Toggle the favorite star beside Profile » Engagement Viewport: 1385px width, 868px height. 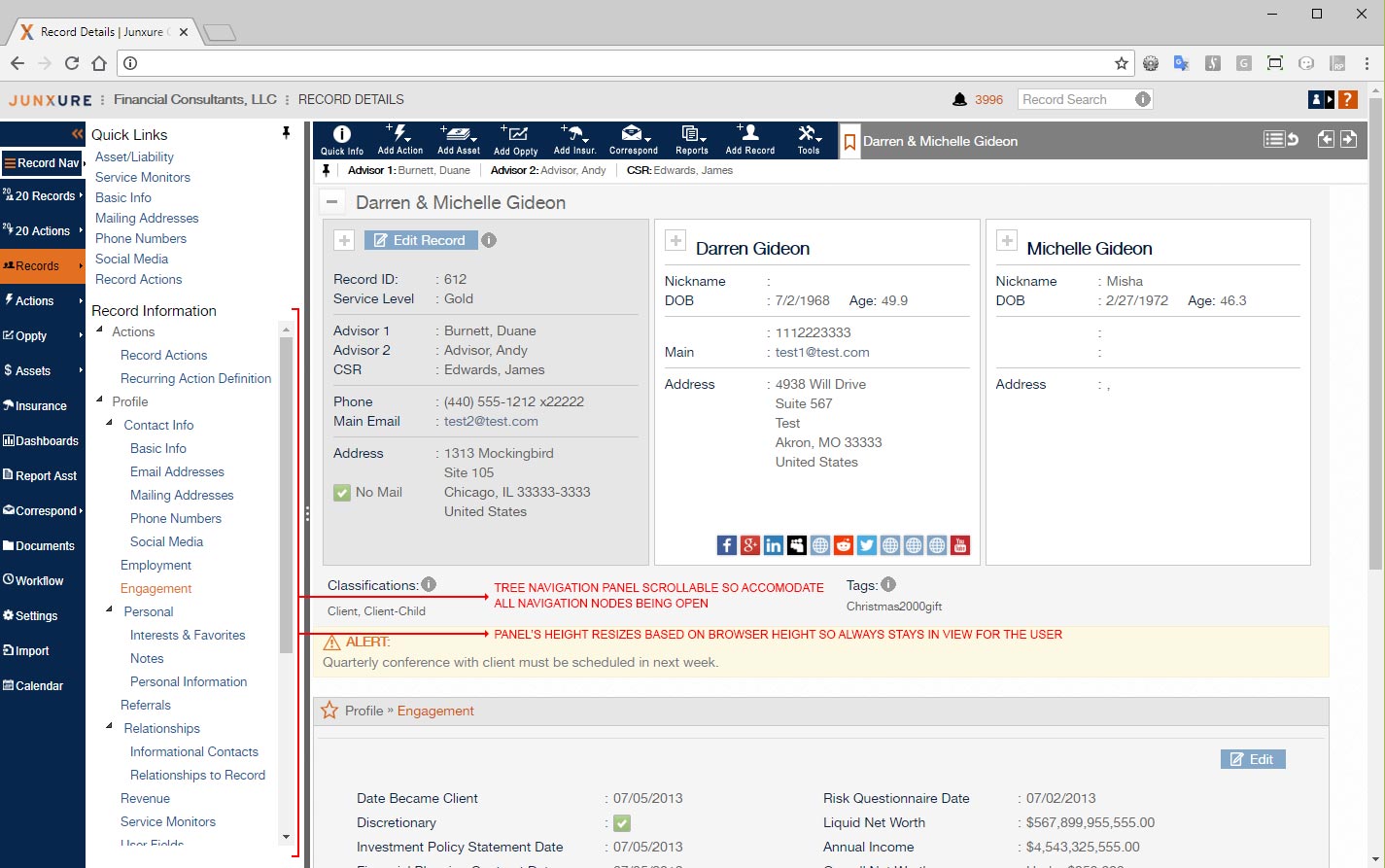click(329, 711)
